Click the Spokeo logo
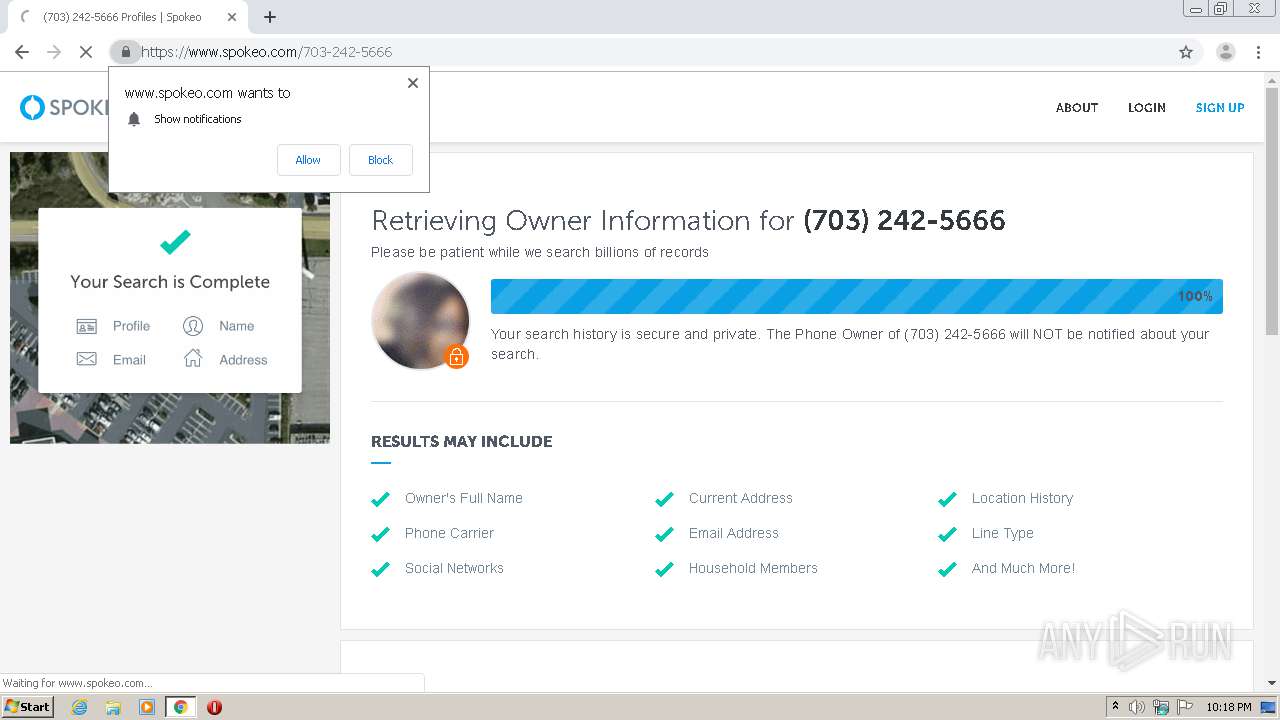The width and height of the screenshot is (1280, 720). [64, 107]
